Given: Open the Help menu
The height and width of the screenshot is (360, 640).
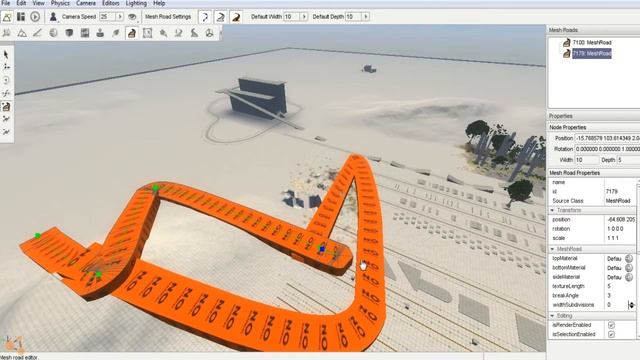Looking at the screenshot, I should [x=159, y=3].
